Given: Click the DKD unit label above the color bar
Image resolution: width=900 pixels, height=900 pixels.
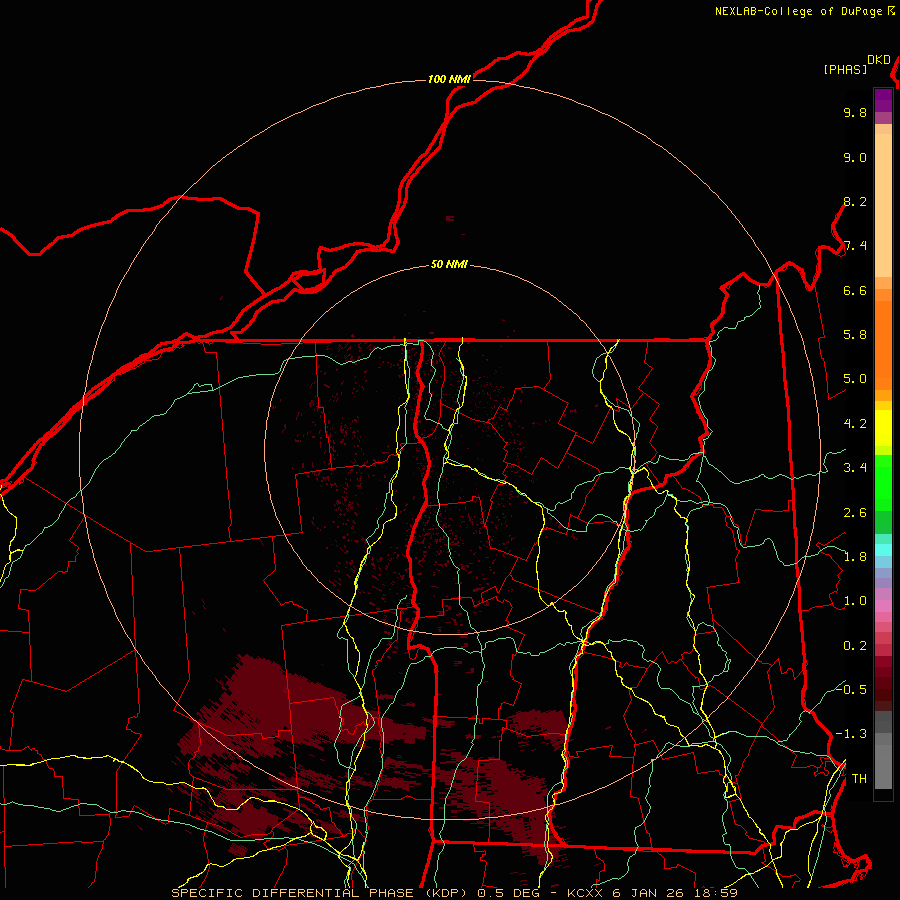Looking at the screenshot, I should (x=879, y=60).
